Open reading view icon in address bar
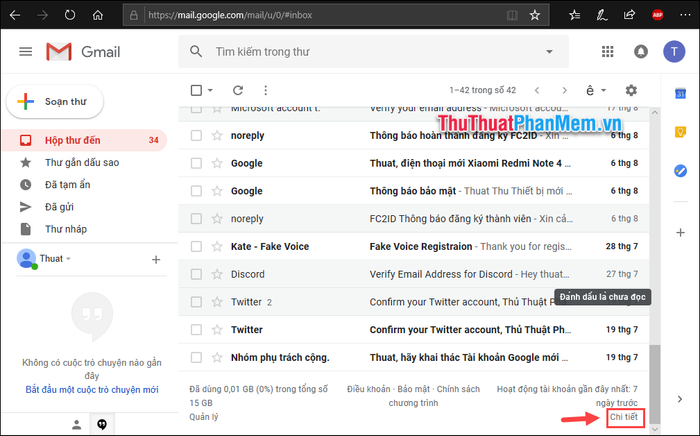 (512, 15)
